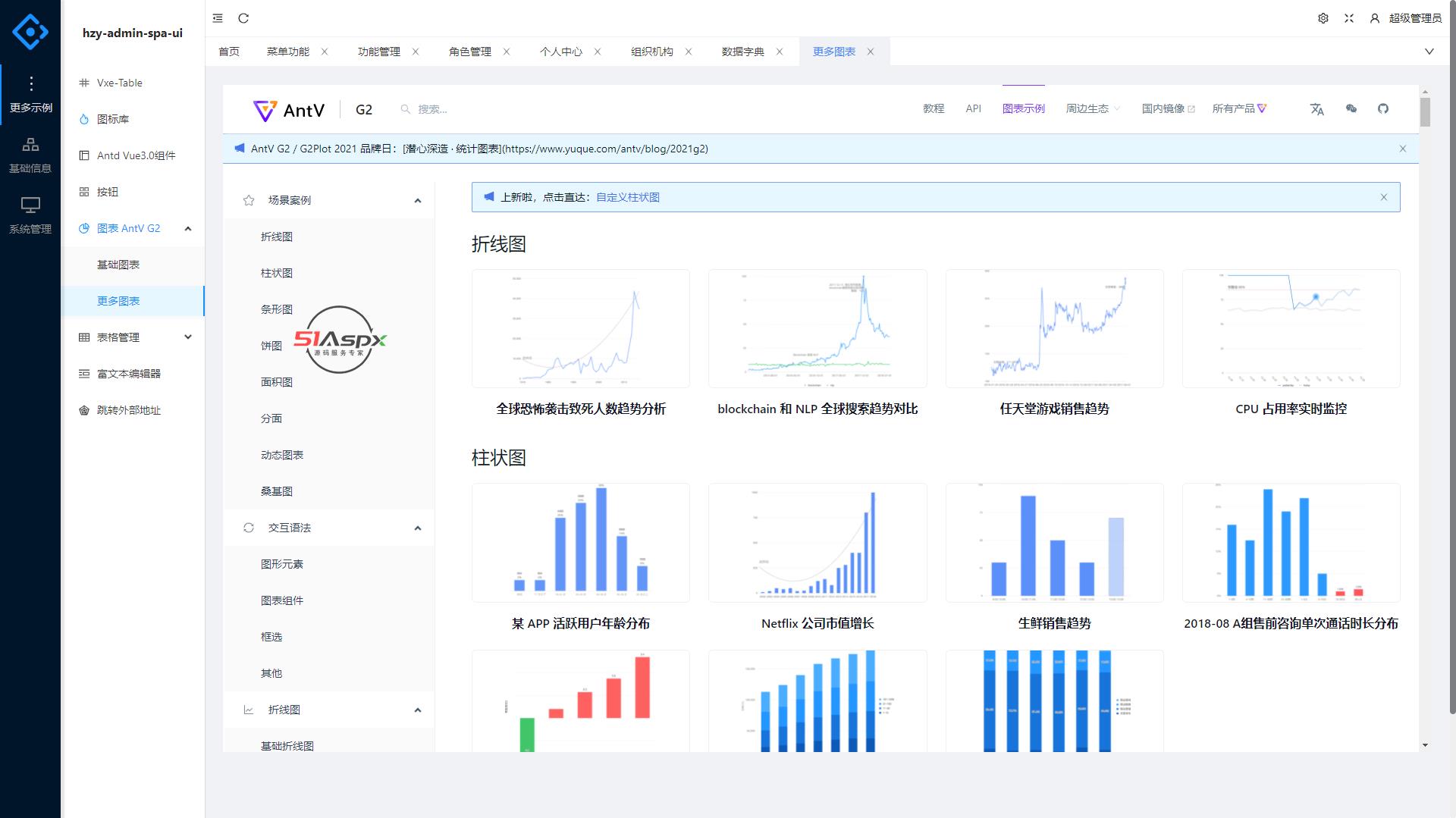Open 全球恐怖袭击致死人数趋势分析 chart thumbnail

[581, 328]
